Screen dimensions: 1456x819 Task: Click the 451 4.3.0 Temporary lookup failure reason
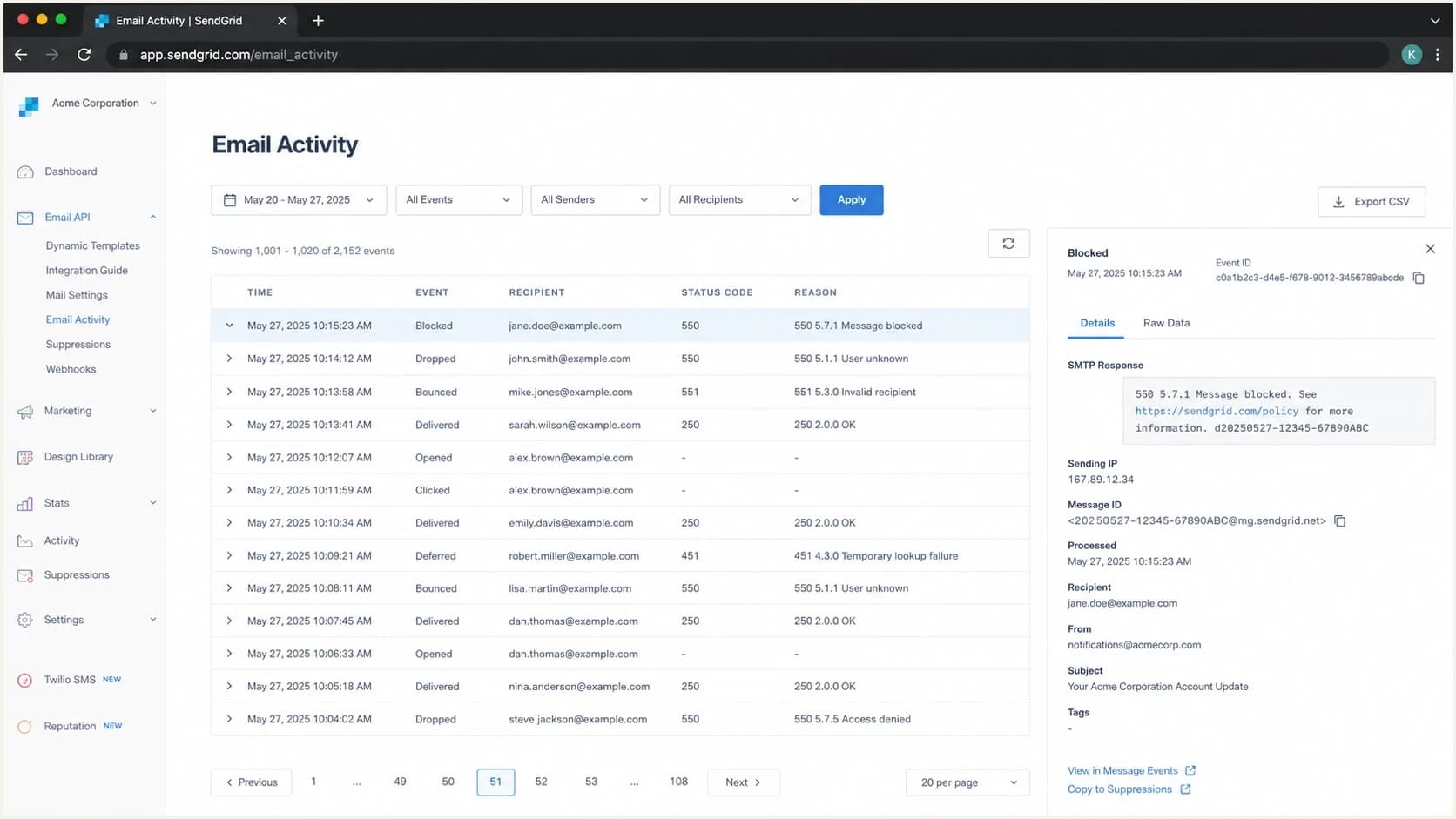pos(876,556)
